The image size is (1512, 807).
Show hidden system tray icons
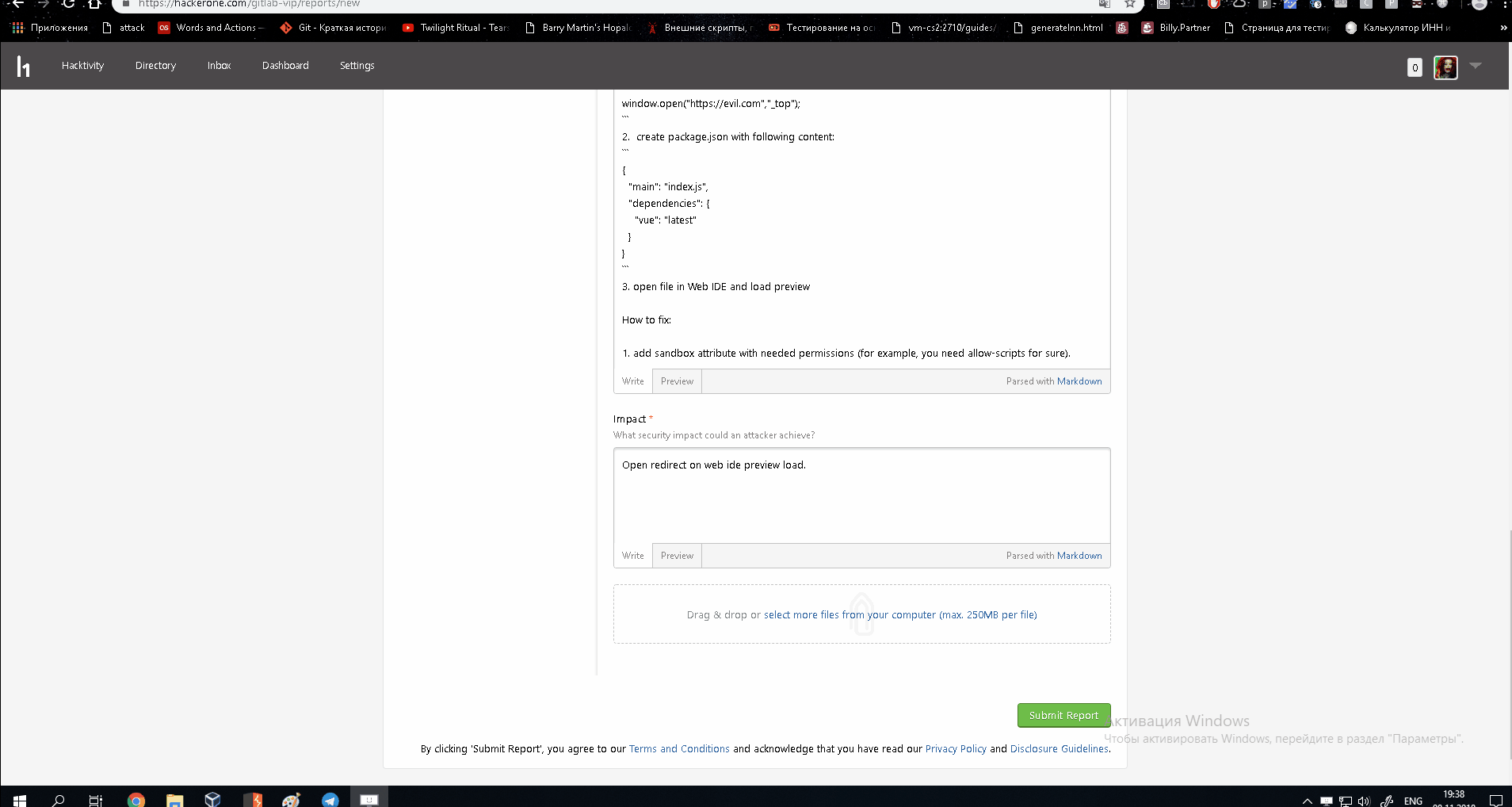(x=1308, y=801)
